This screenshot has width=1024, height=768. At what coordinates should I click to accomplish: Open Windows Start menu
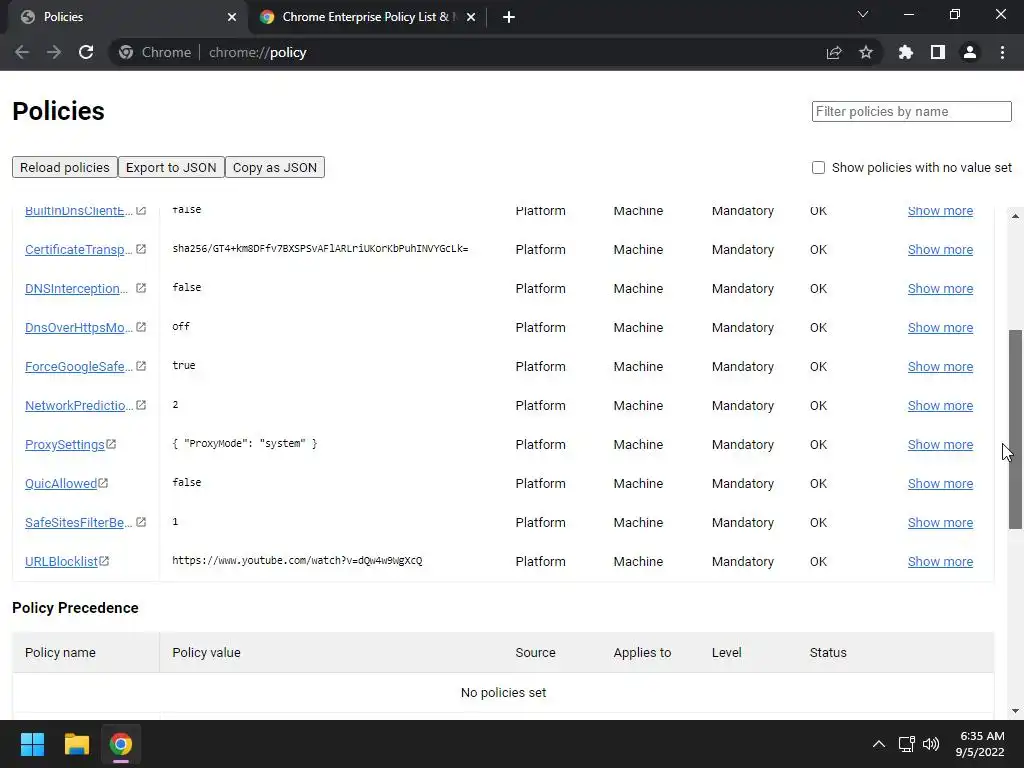[x=32, y=744]
